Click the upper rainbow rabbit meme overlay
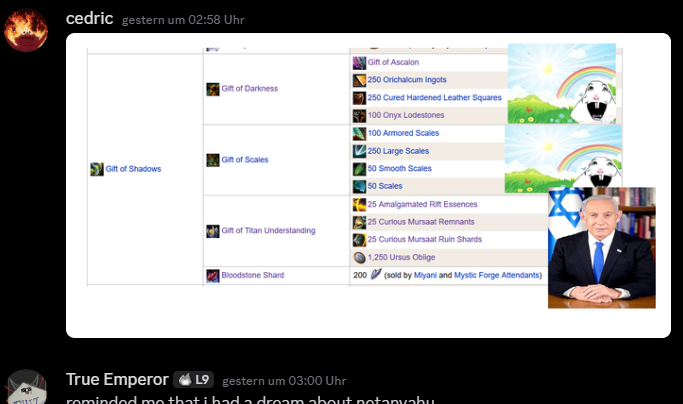683x404 pixels. 562,84
